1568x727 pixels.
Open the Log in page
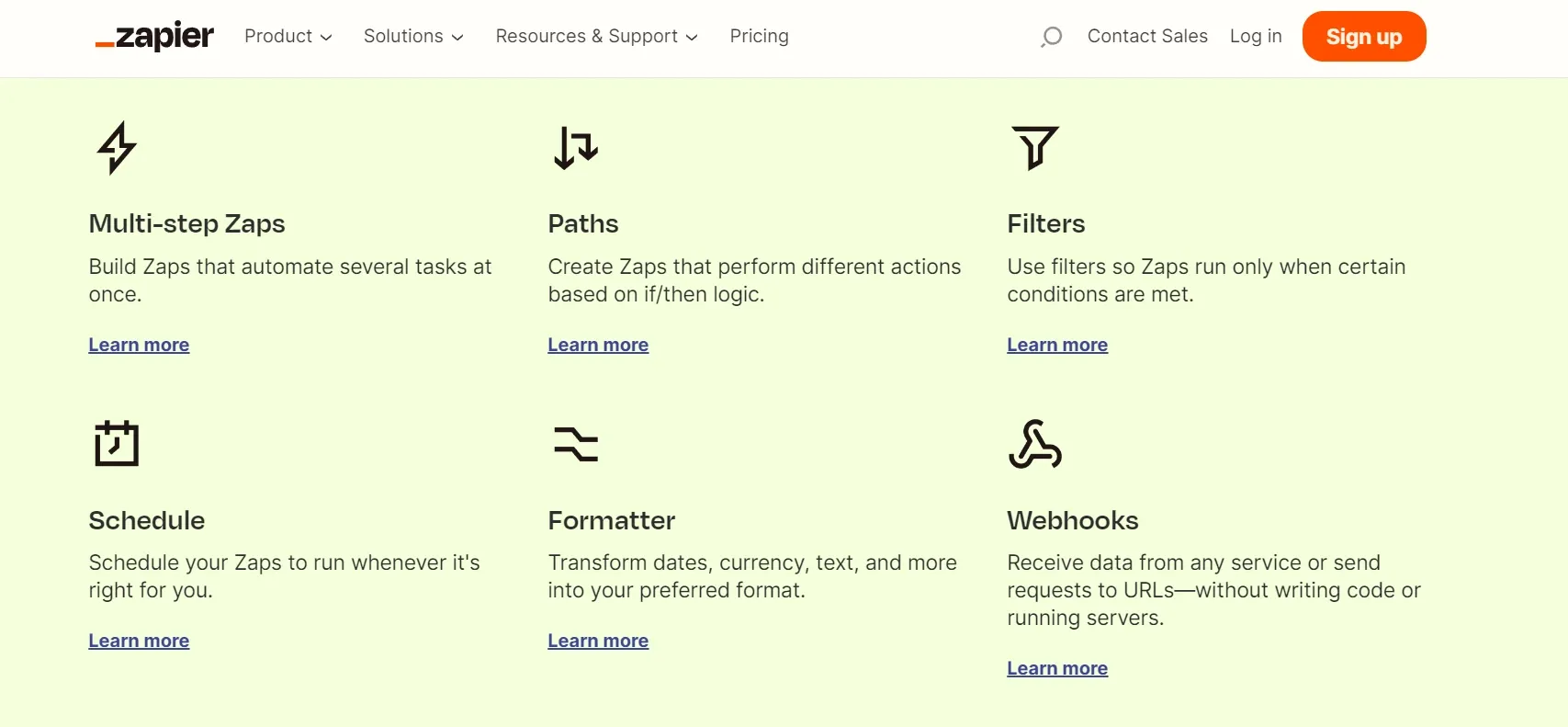click(x=1256, y=36)
